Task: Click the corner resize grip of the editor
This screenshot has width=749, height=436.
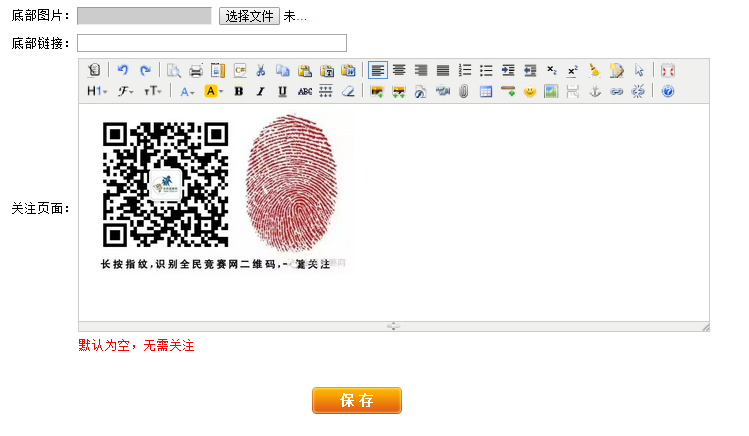Action: point(706,327)
